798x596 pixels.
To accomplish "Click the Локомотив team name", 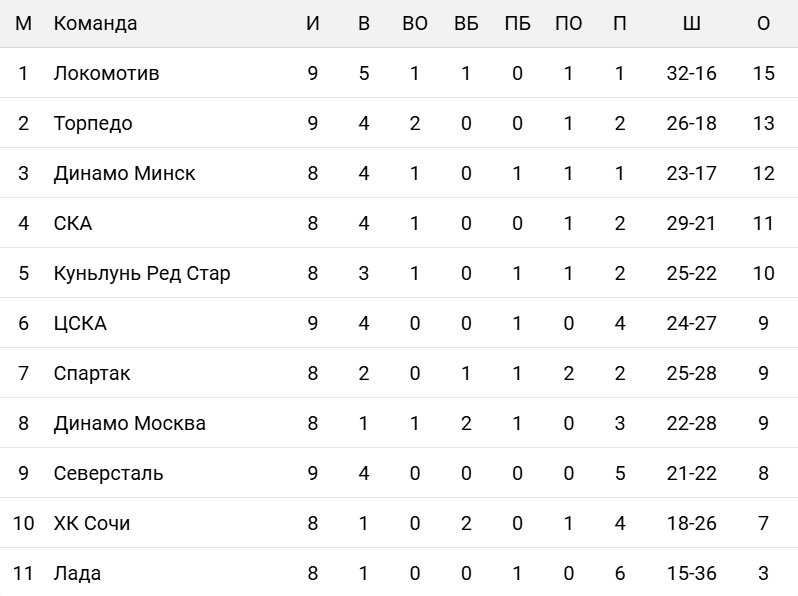I will tap(106, 73).
